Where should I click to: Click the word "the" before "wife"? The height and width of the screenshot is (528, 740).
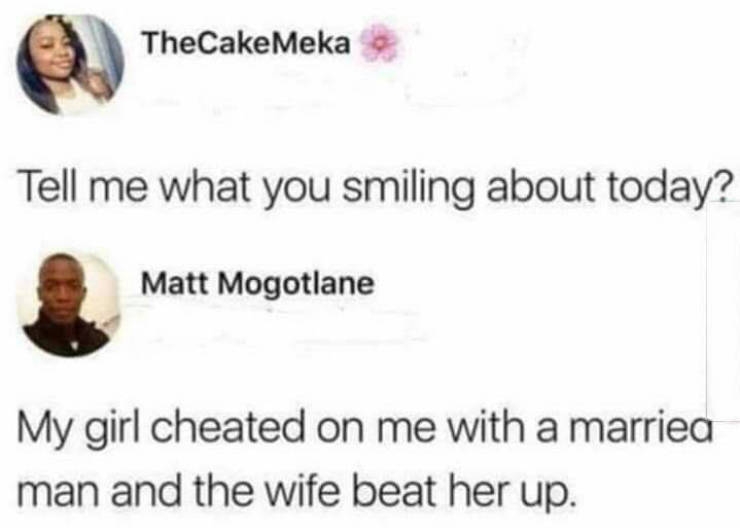[225, 491]
